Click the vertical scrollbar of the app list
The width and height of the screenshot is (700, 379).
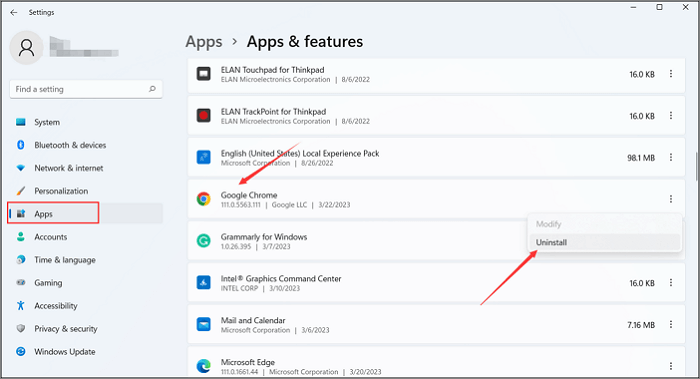pyautogui.click(x=696, y=166)
